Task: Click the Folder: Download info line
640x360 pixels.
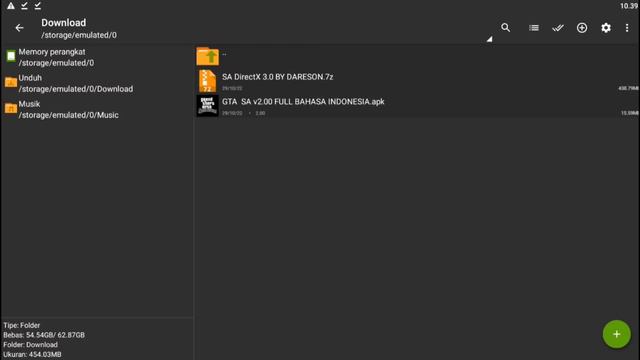Action: tap(31, 344)
